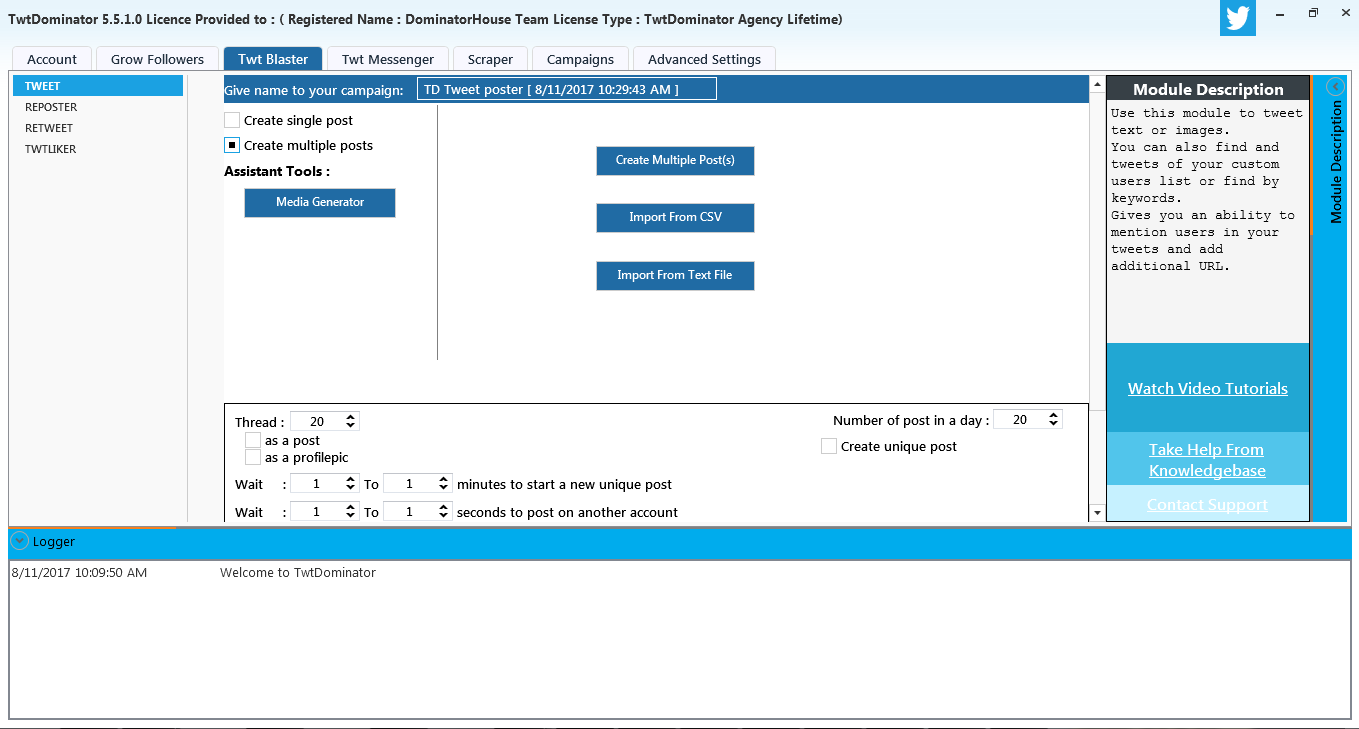Minimize the TwtDominator window
Image resolution: width=1359 pixels, height=729 pixels.
pos(1280,13)
